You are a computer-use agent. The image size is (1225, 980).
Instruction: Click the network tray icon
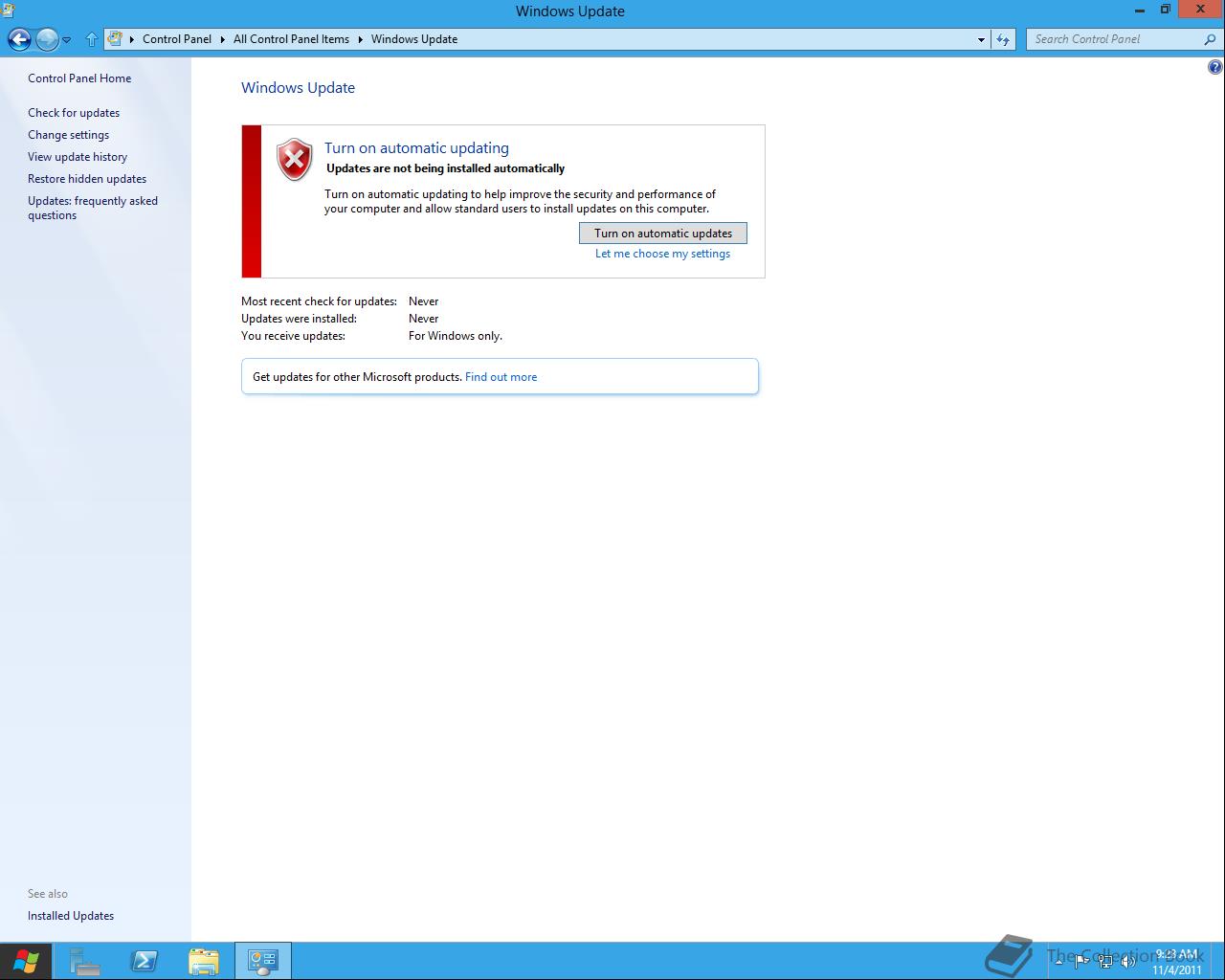(x=1105, y=961)
